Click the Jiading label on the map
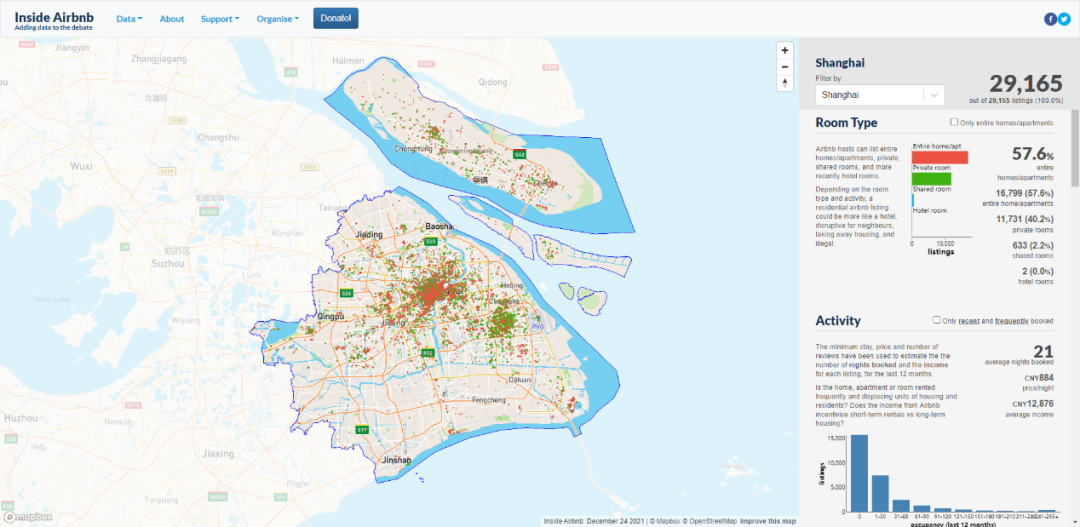The image size is (1080, 527). [x=368, y=235]
